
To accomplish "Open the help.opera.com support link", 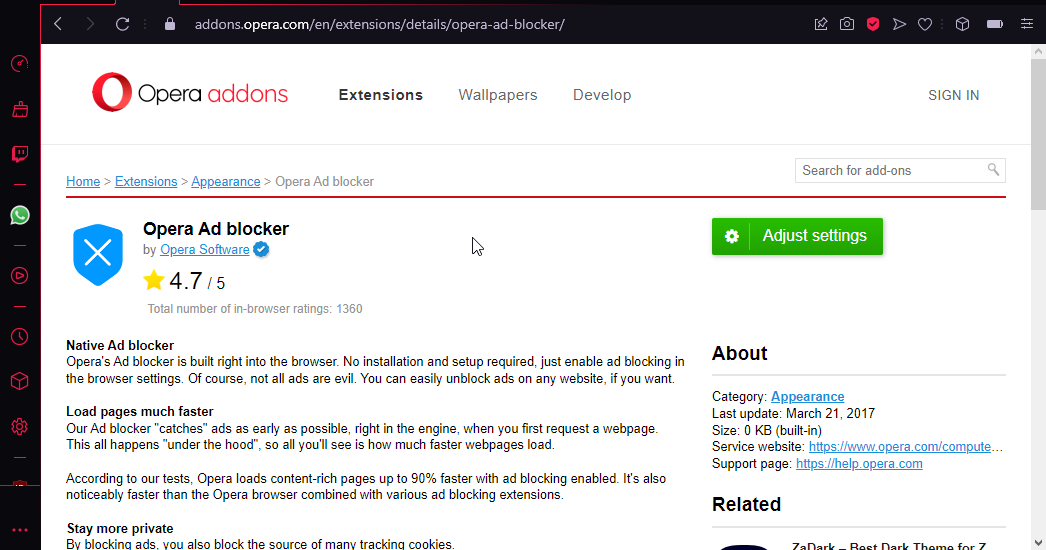I will click(859, 464).
